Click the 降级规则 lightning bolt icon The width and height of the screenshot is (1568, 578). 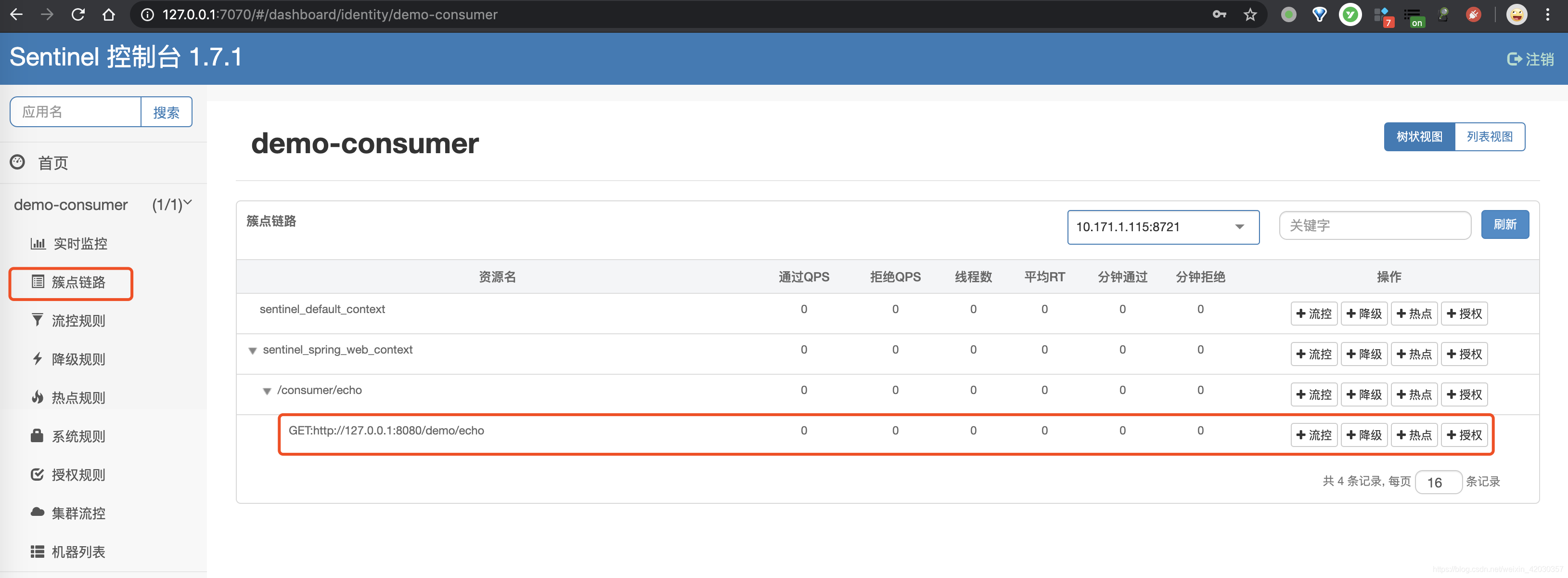tap(38, 359)
